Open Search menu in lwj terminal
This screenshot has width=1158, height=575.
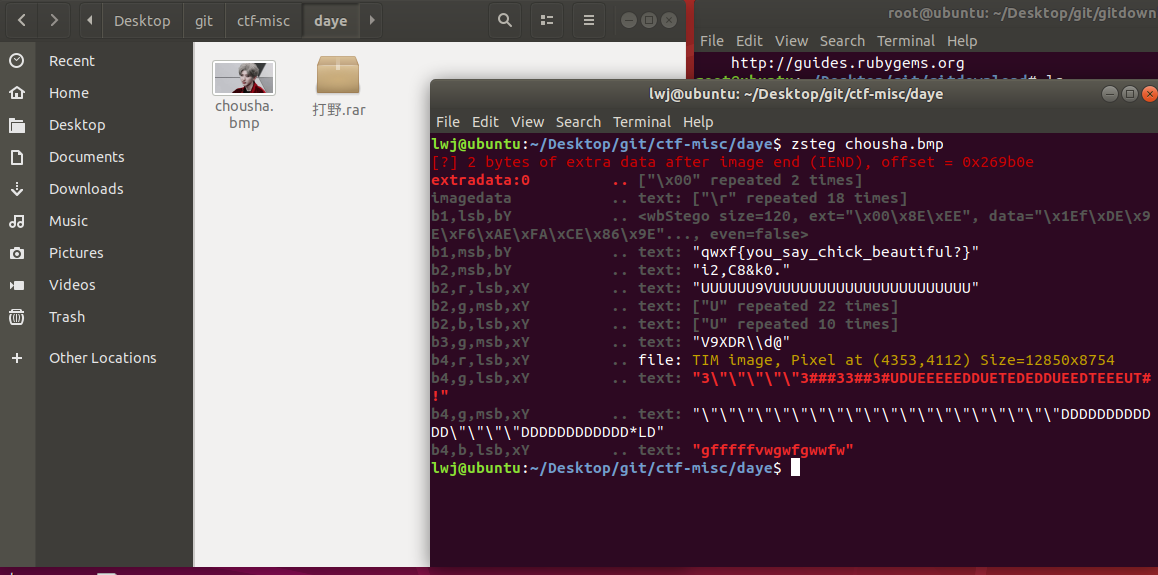click(578, 122)
